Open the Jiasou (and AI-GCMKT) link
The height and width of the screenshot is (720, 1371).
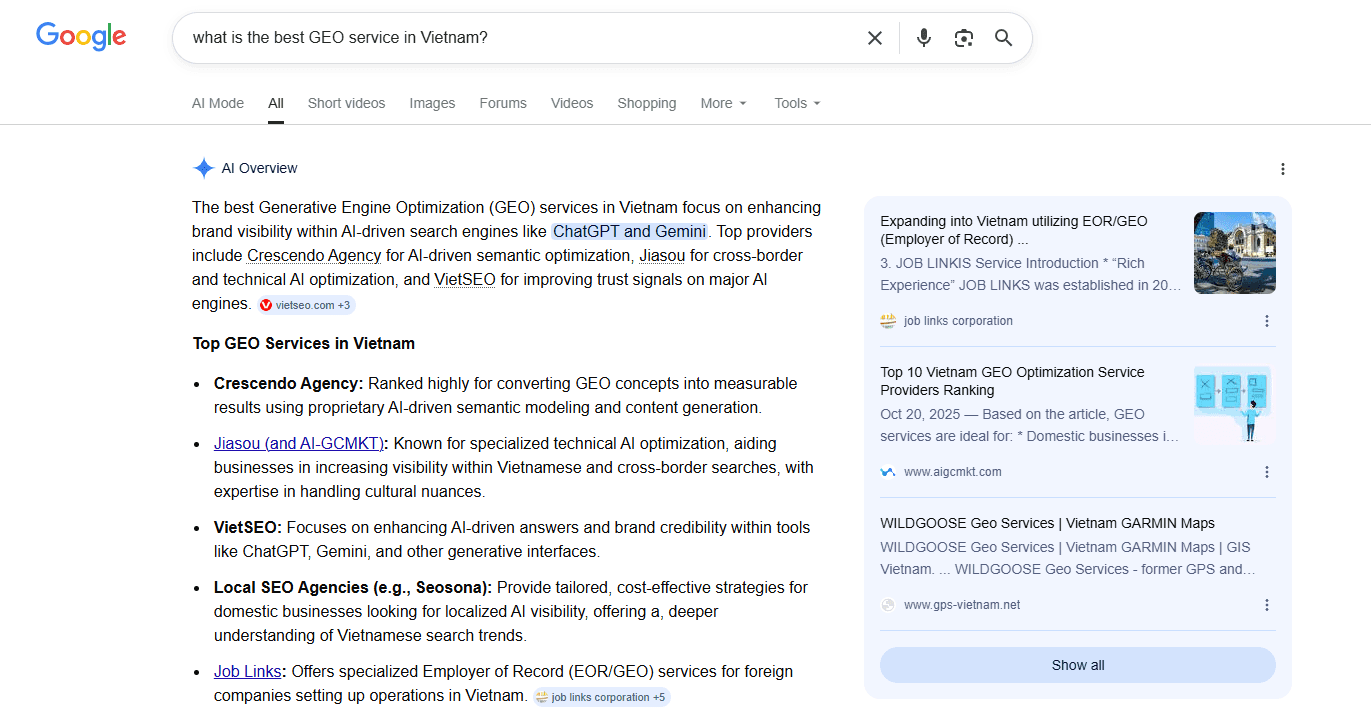(299, 443)
